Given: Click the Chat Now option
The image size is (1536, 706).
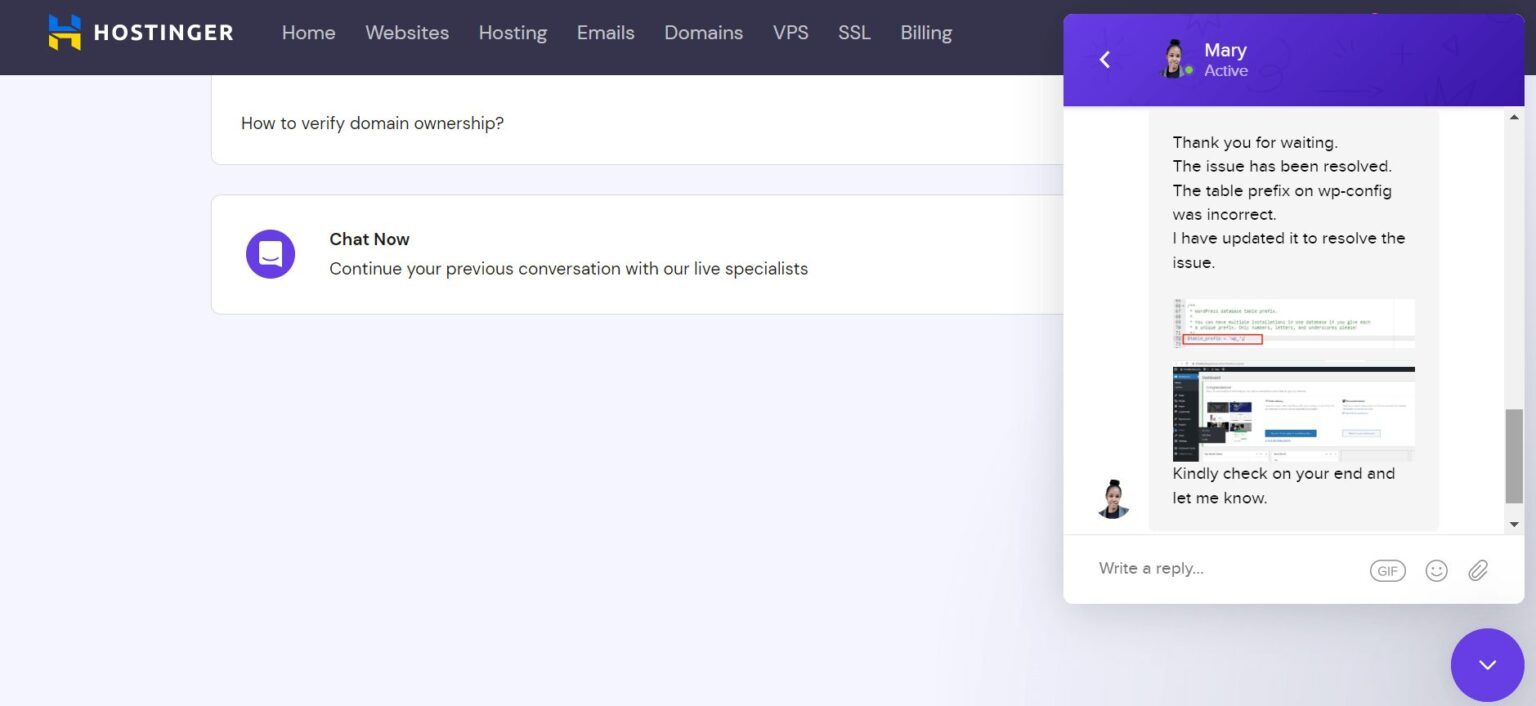Looking at the screenshot, I should (x=369, y=239).
